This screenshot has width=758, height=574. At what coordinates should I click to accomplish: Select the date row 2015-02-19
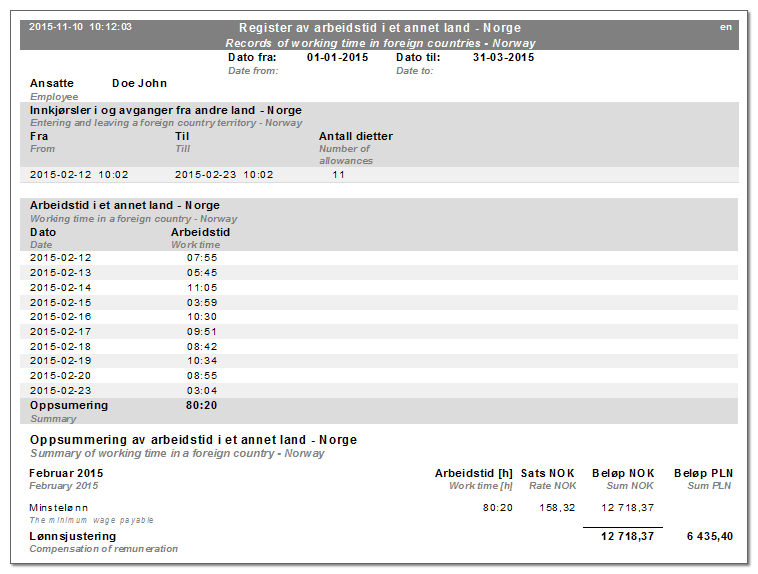[x=60, y=361]
